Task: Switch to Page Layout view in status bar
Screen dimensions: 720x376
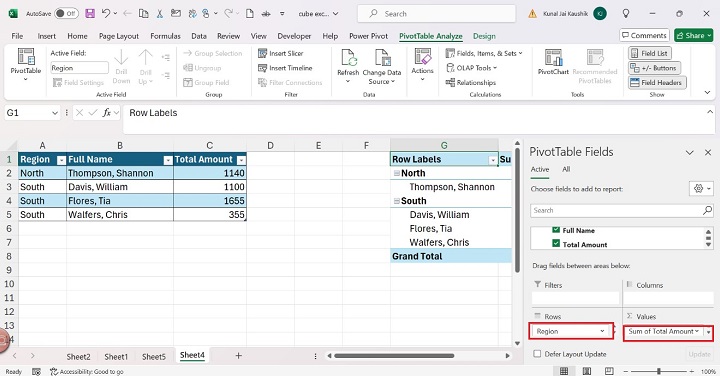Action: (586, 371)
